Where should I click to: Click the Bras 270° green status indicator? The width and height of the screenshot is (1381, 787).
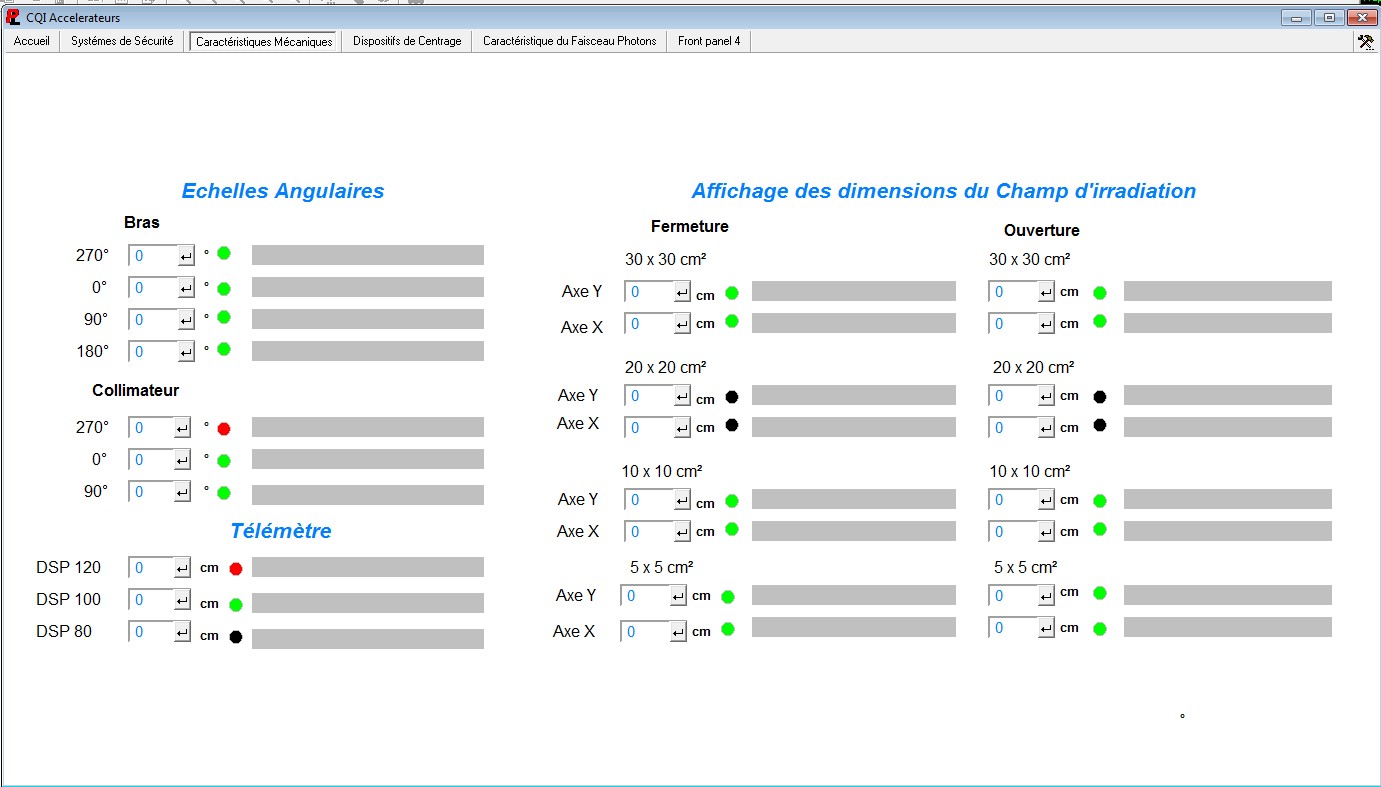[x=224, y=253]
